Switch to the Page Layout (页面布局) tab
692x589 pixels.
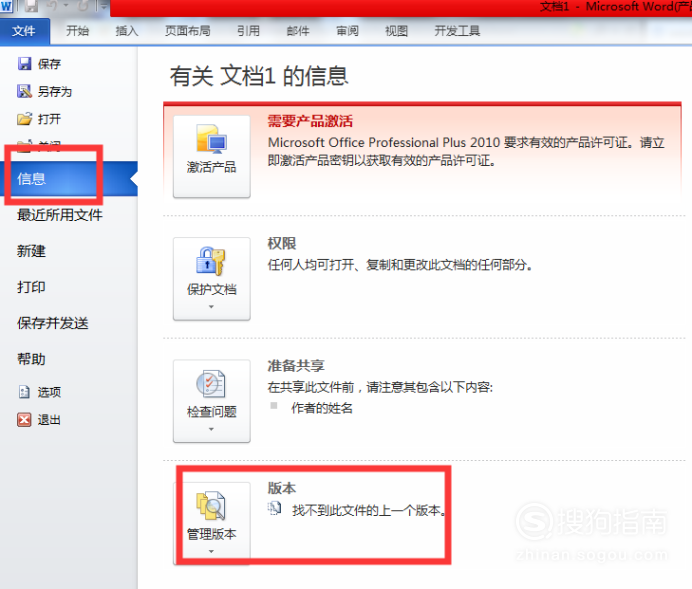188,31
